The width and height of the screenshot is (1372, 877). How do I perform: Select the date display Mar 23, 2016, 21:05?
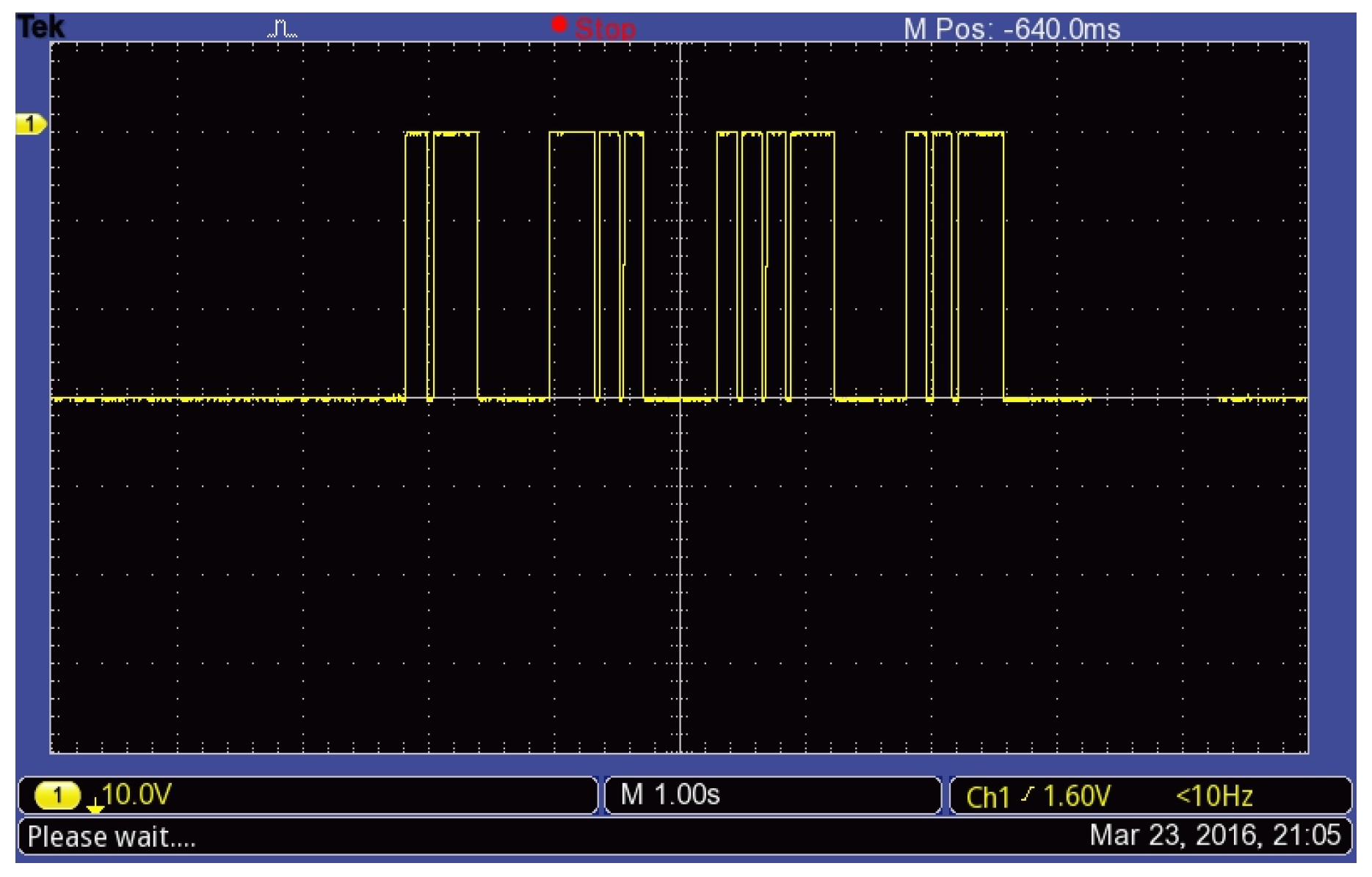tap(1215, 837)
